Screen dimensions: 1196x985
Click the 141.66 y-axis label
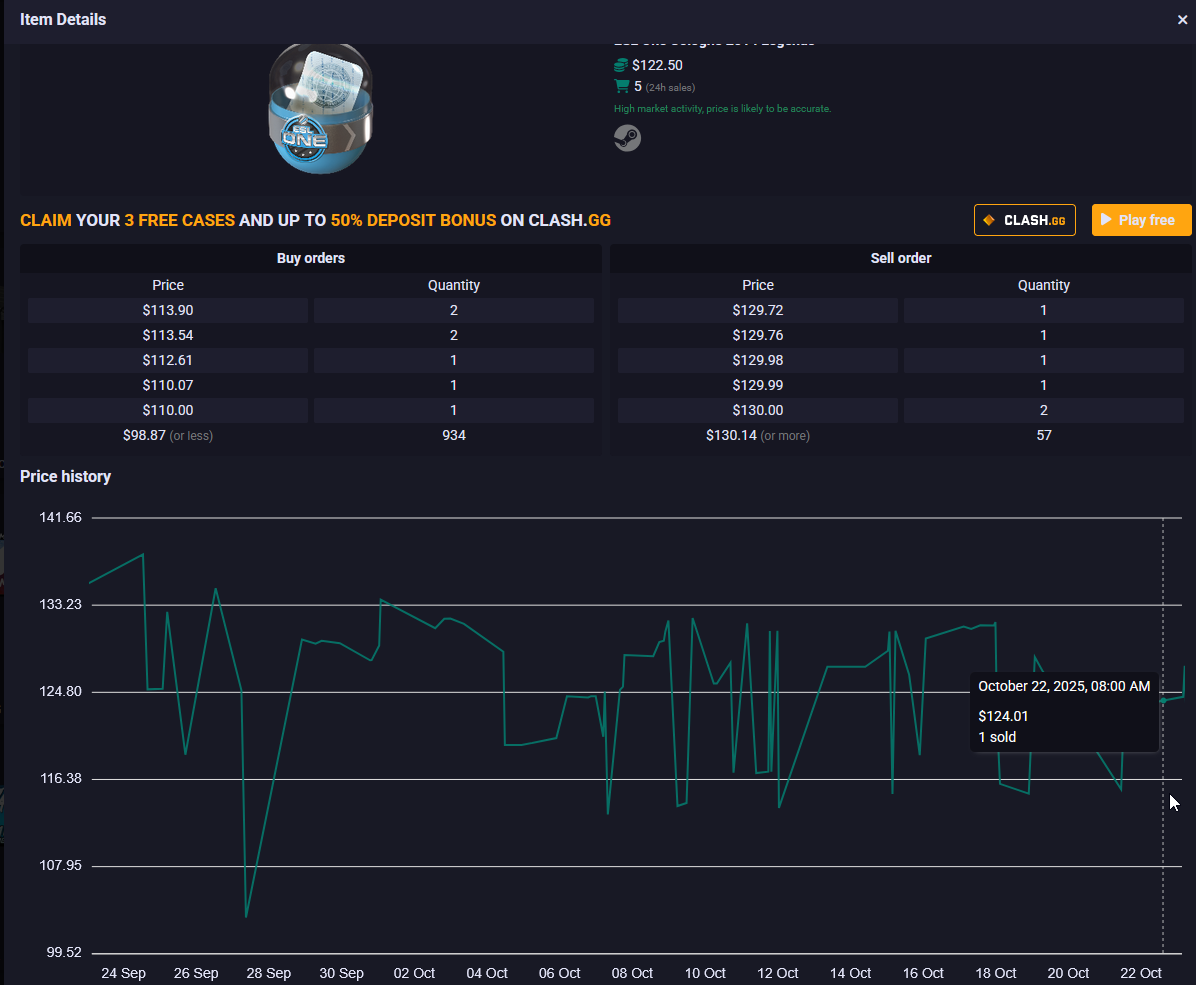(60, 517)
